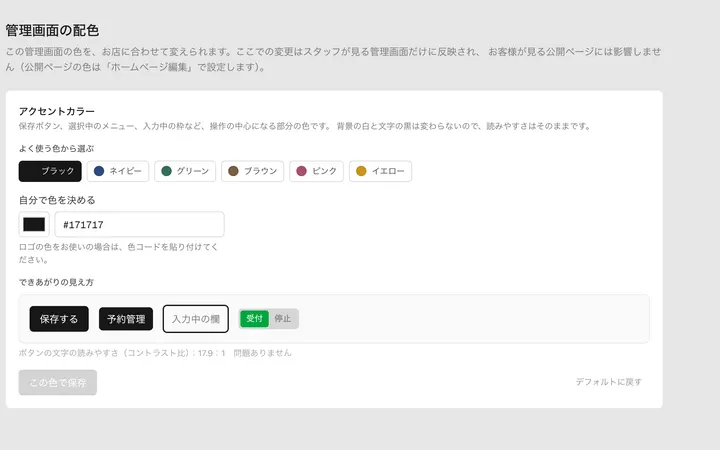Click the contrast ratio 17.9 : 1 text

(212, 353)
